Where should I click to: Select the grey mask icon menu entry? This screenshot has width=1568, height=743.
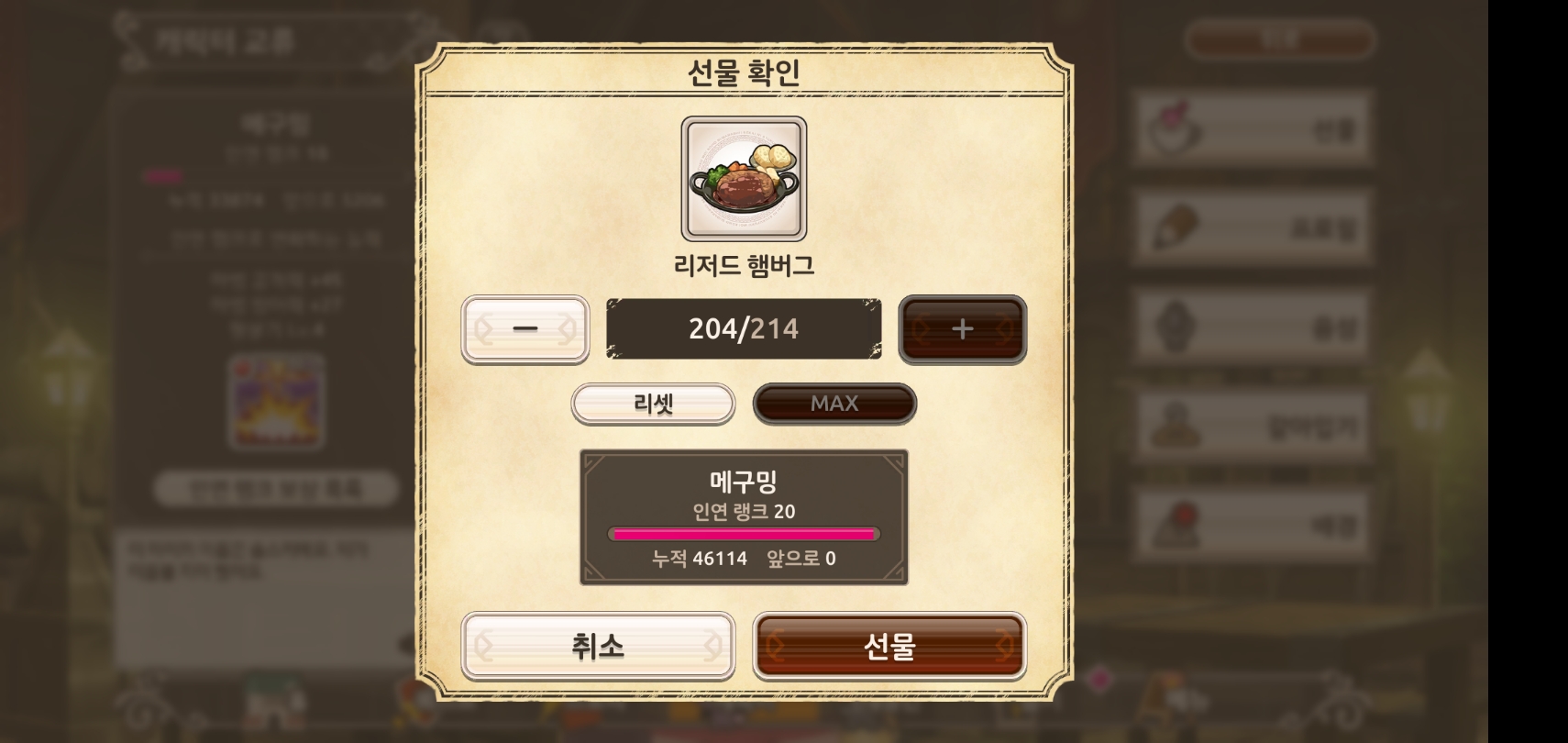pos(1252,326)
